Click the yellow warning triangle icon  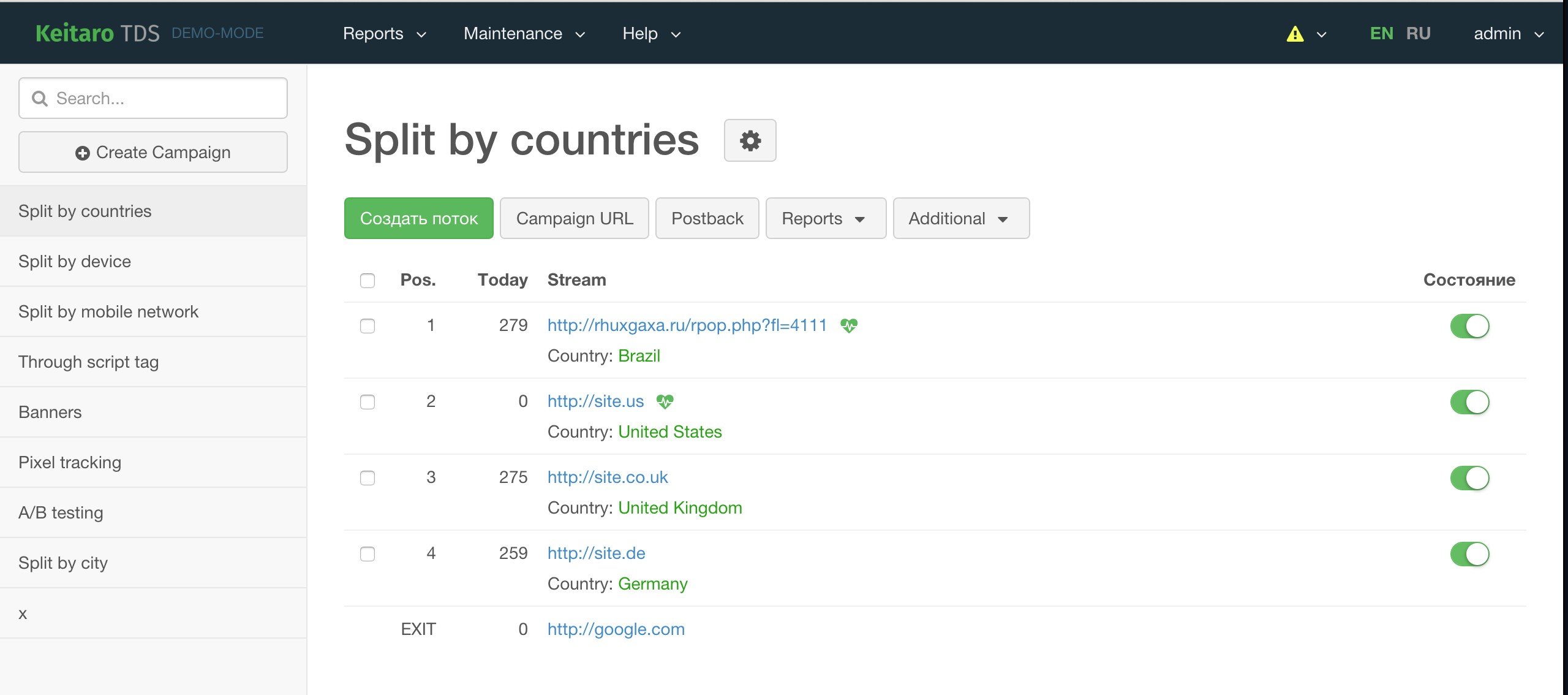pos(1295,34)
